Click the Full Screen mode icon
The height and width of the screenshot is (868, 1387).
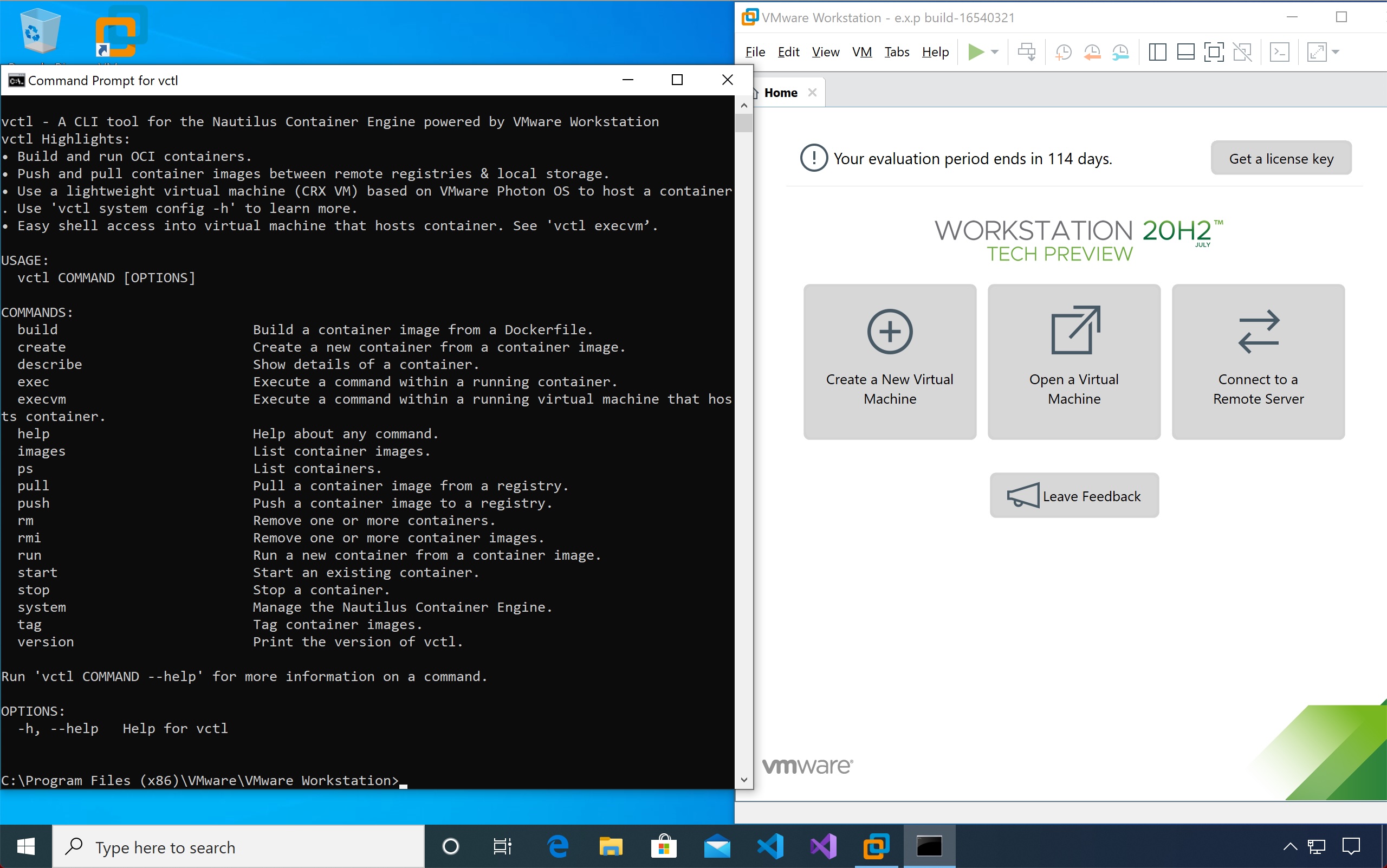point(1213,52)
